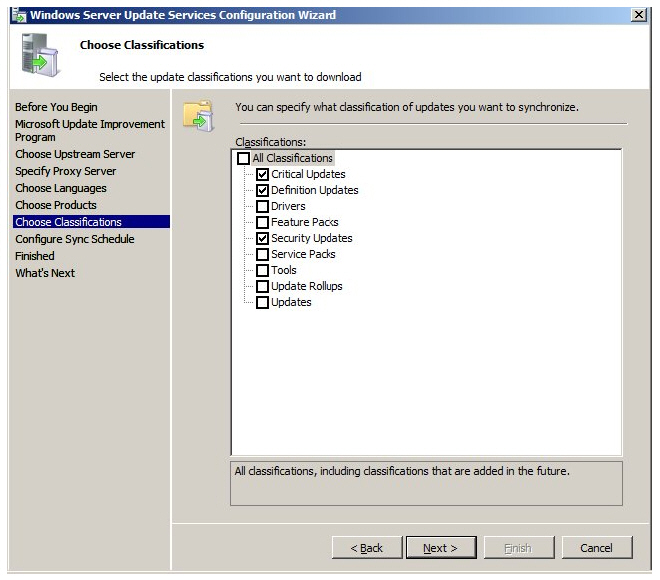Go to Before You Begin step

(x=56, y=107)
